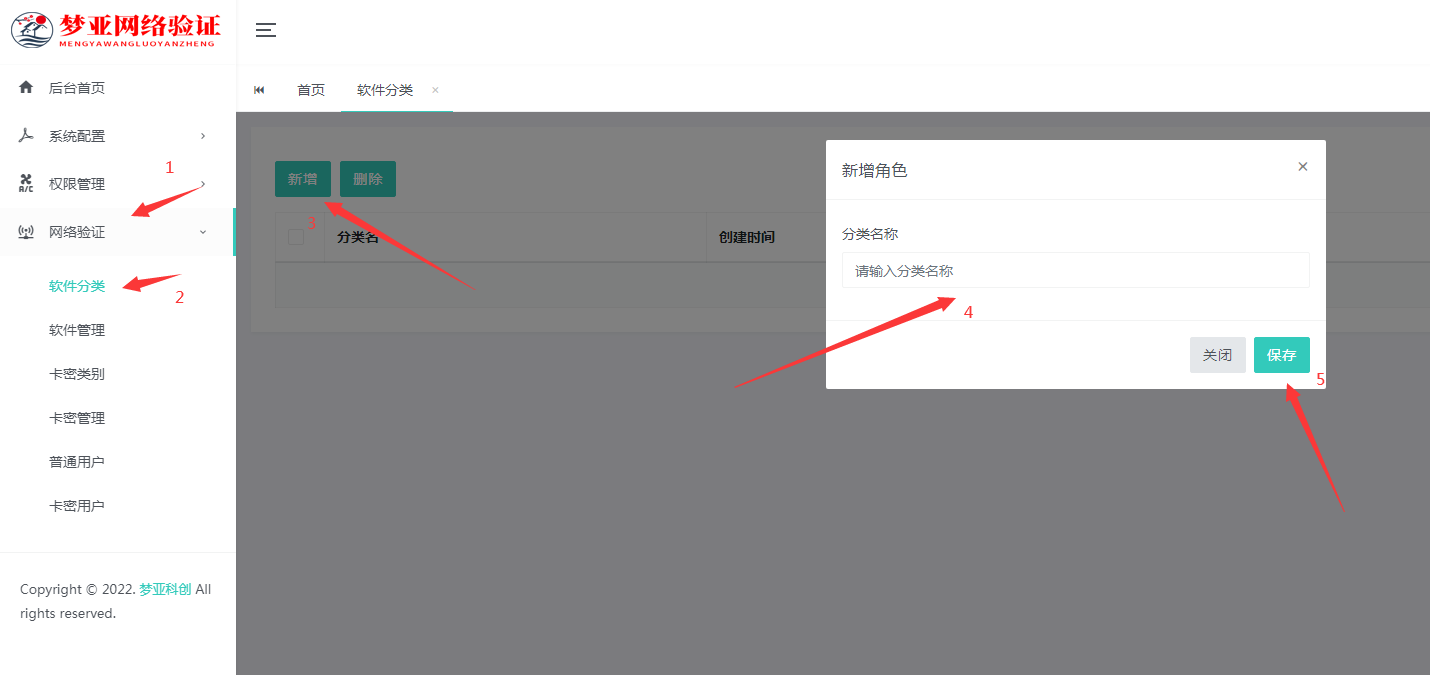Click the 网络验证 signal icon
Image resolution: width=1430 pixels, height=675 pixels.
(25, 231)
